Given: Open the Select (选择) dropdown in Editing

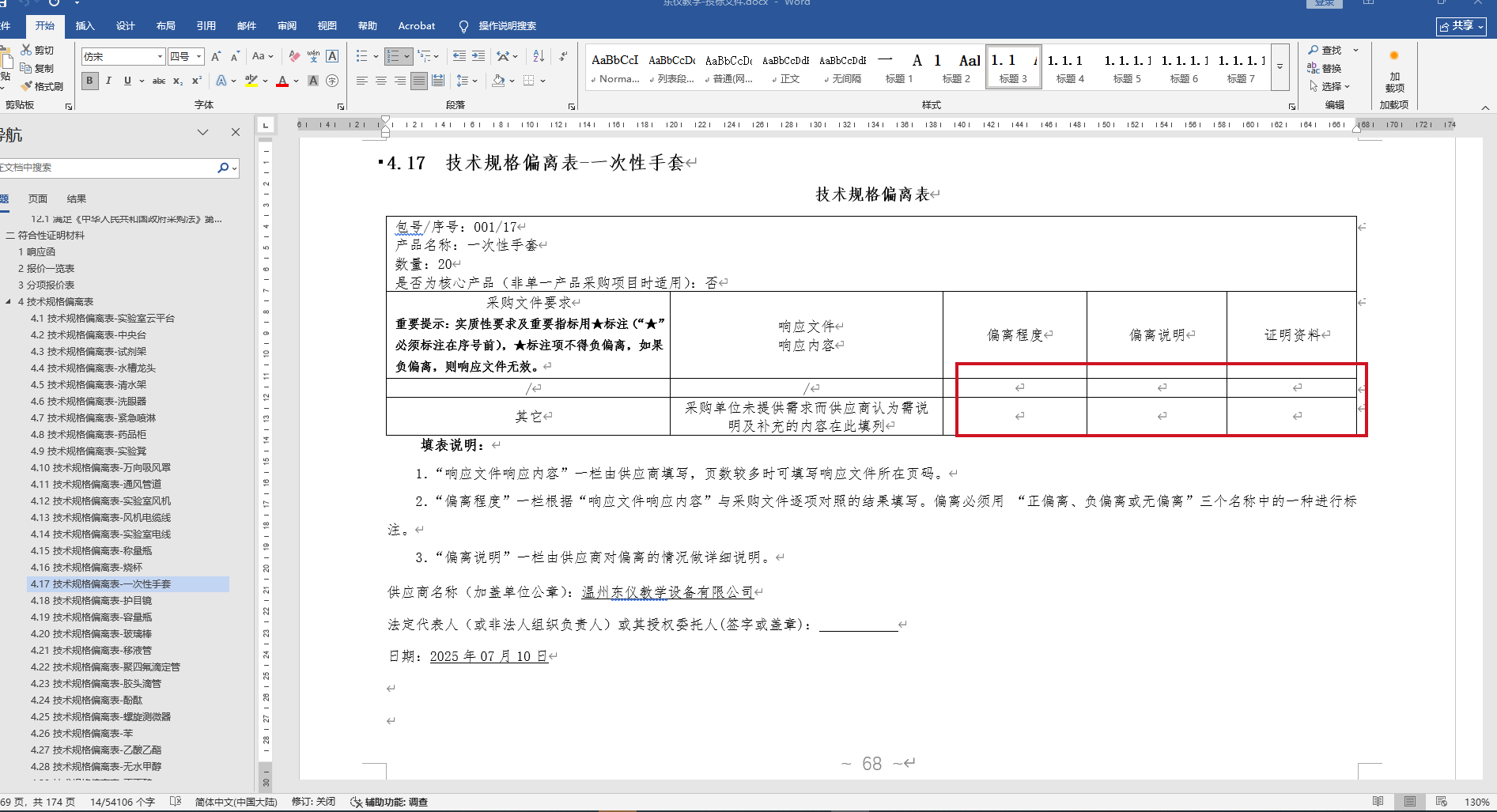Looking at the screenshot, I should [x=1330, y=86].
